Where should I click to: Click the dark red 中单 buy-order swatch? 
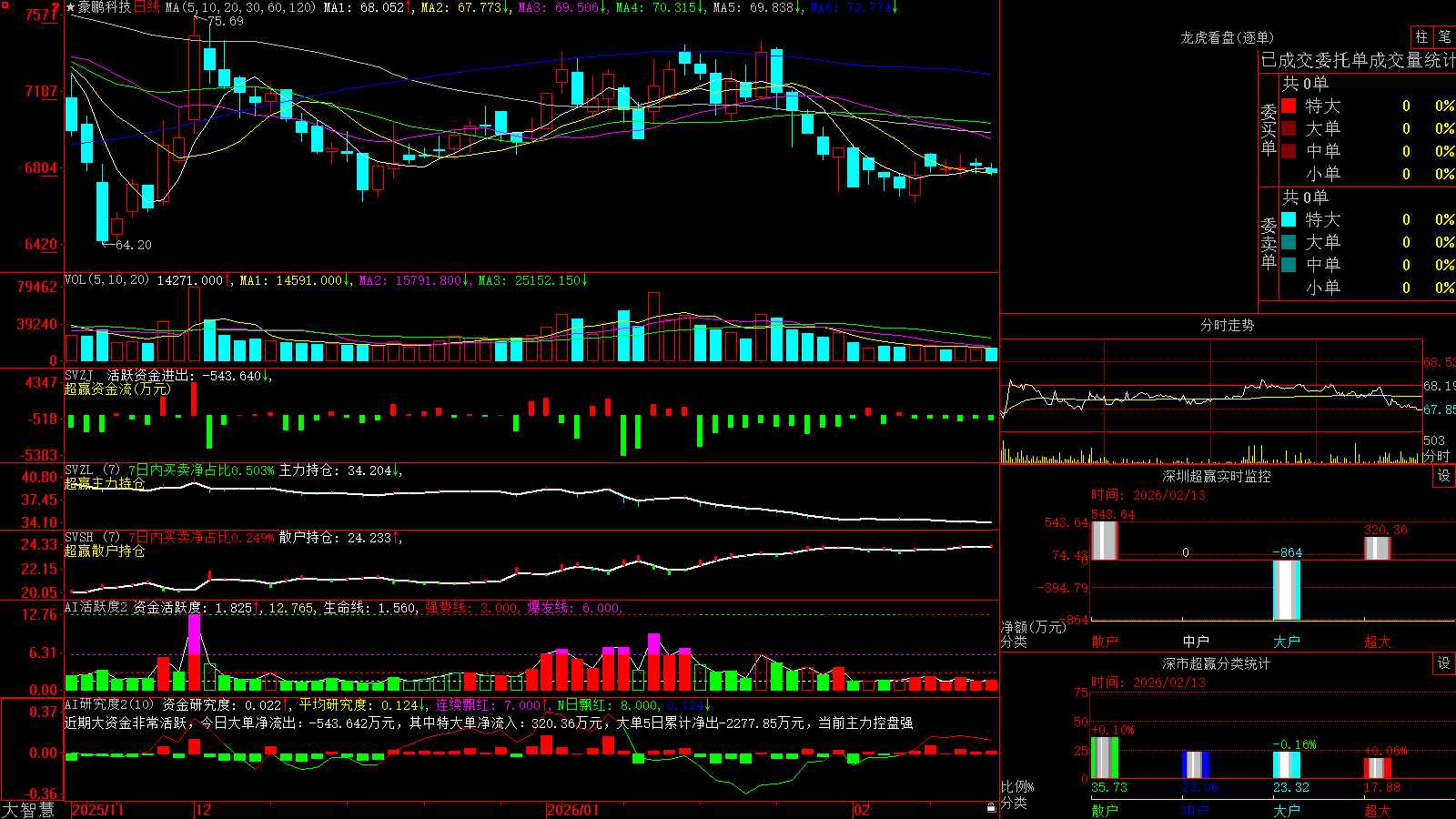[x=1289, y=151]
